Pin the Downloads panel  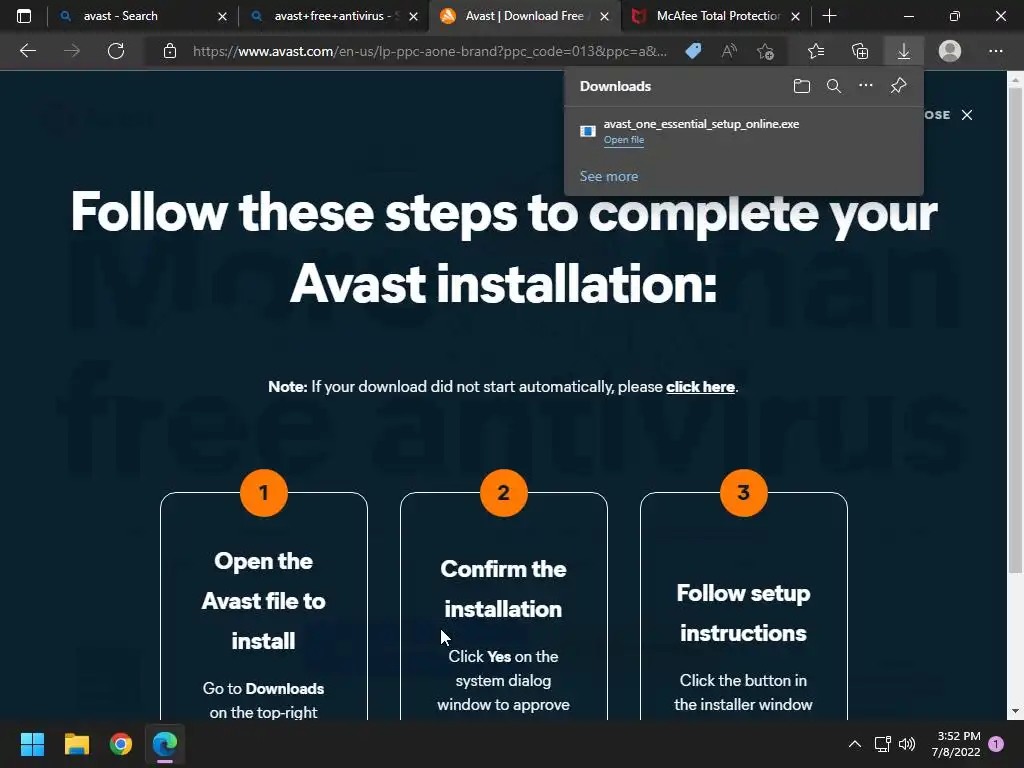[899, 86]
